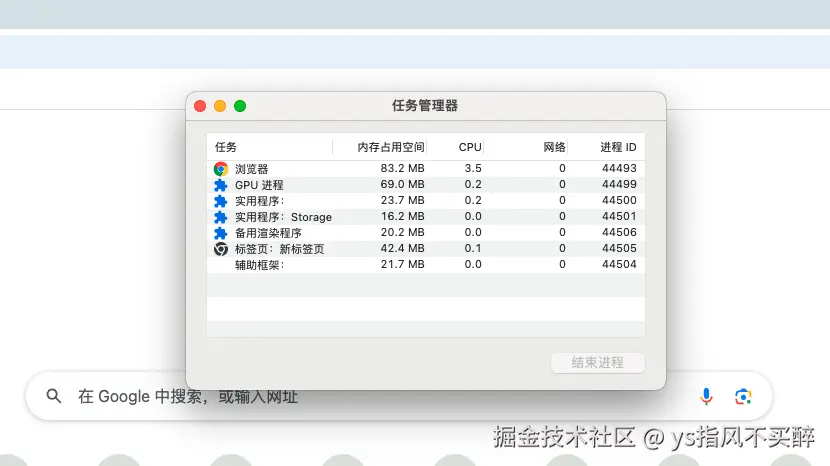The height and width of the screenshot is (466, 830).
Task: Select the GPU 进程 task row
Action: pos(426,185)
